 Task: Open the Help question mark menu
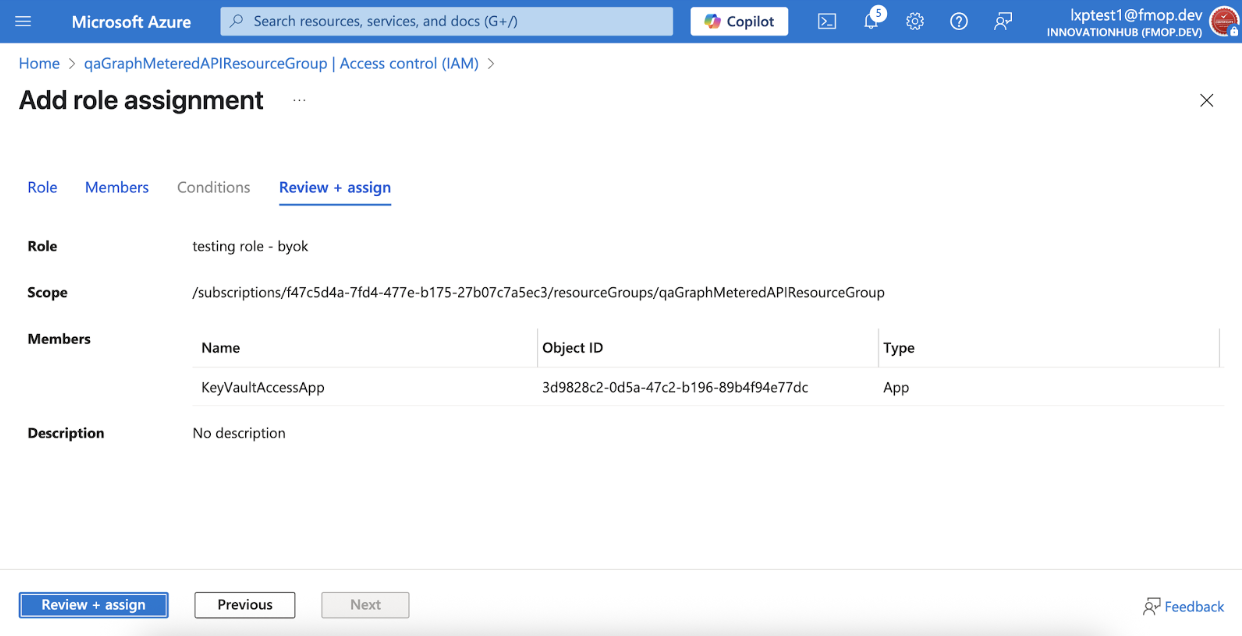click(959, 21)
